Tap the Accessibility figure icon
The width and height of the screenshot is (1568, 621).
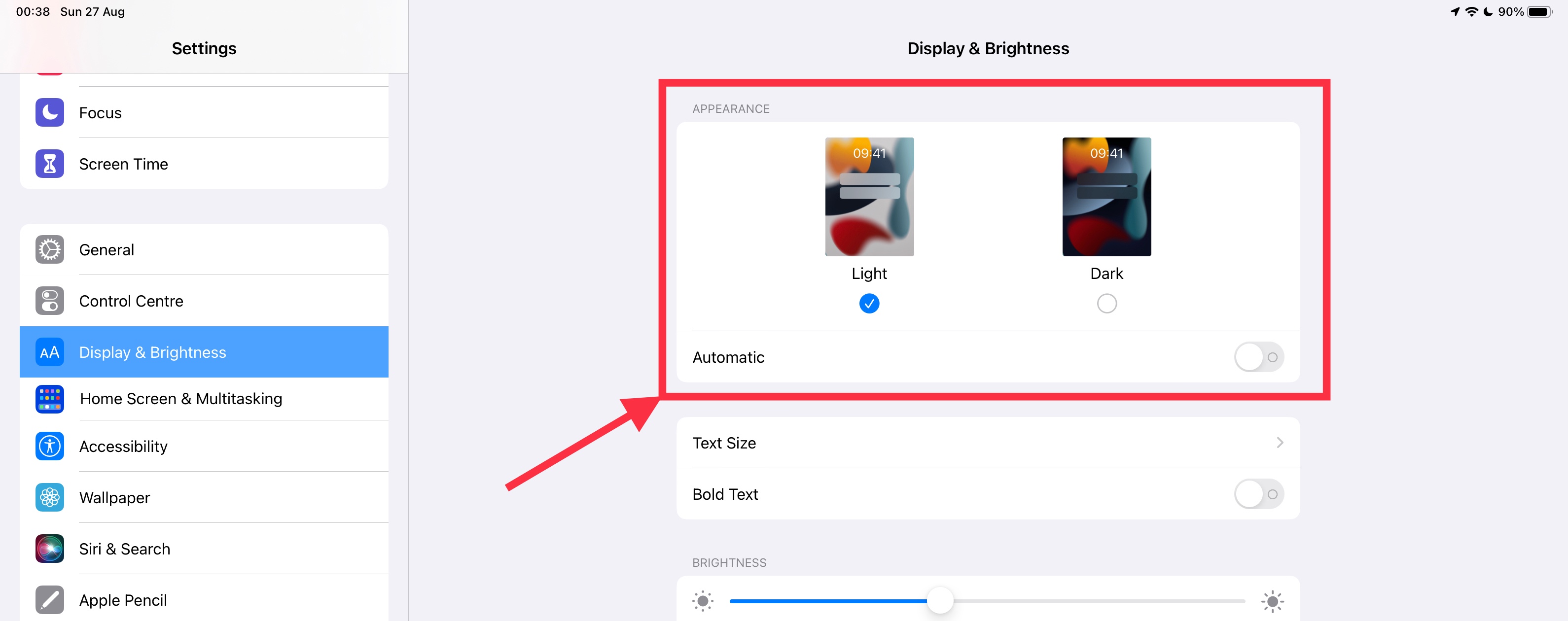[49, 446]
